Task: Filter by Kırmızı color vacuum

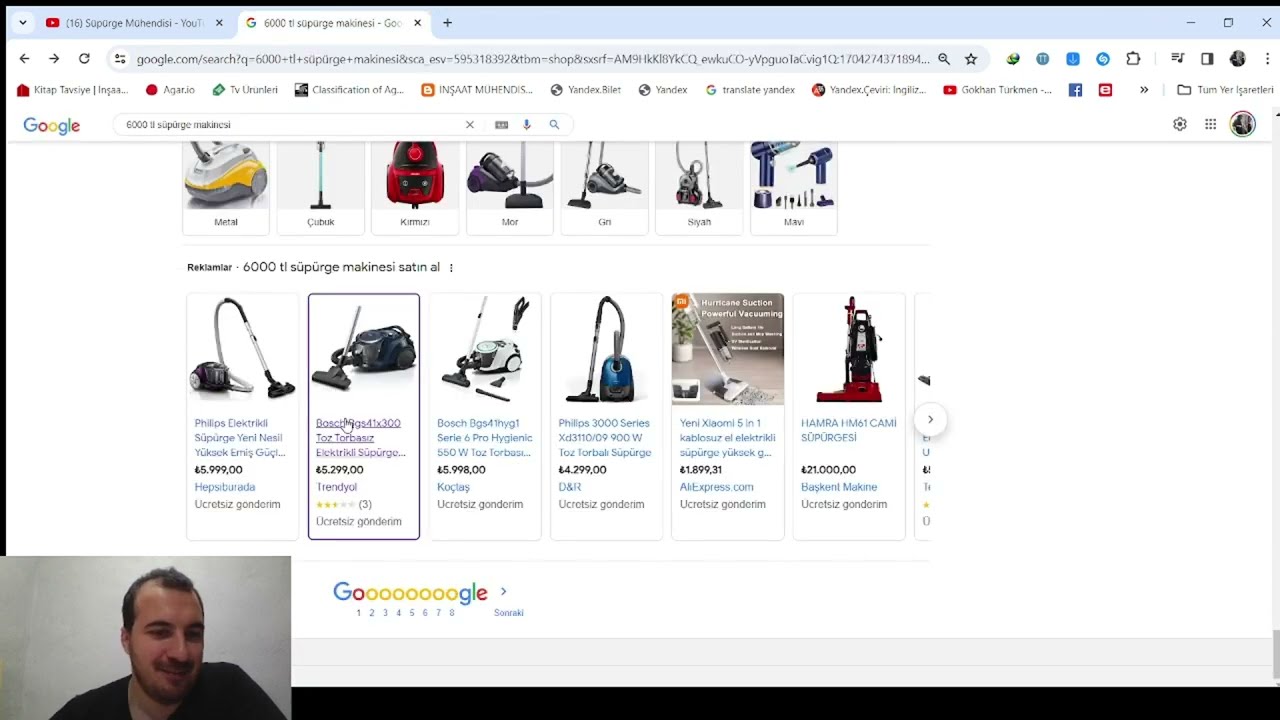Action: pos(415,187)
